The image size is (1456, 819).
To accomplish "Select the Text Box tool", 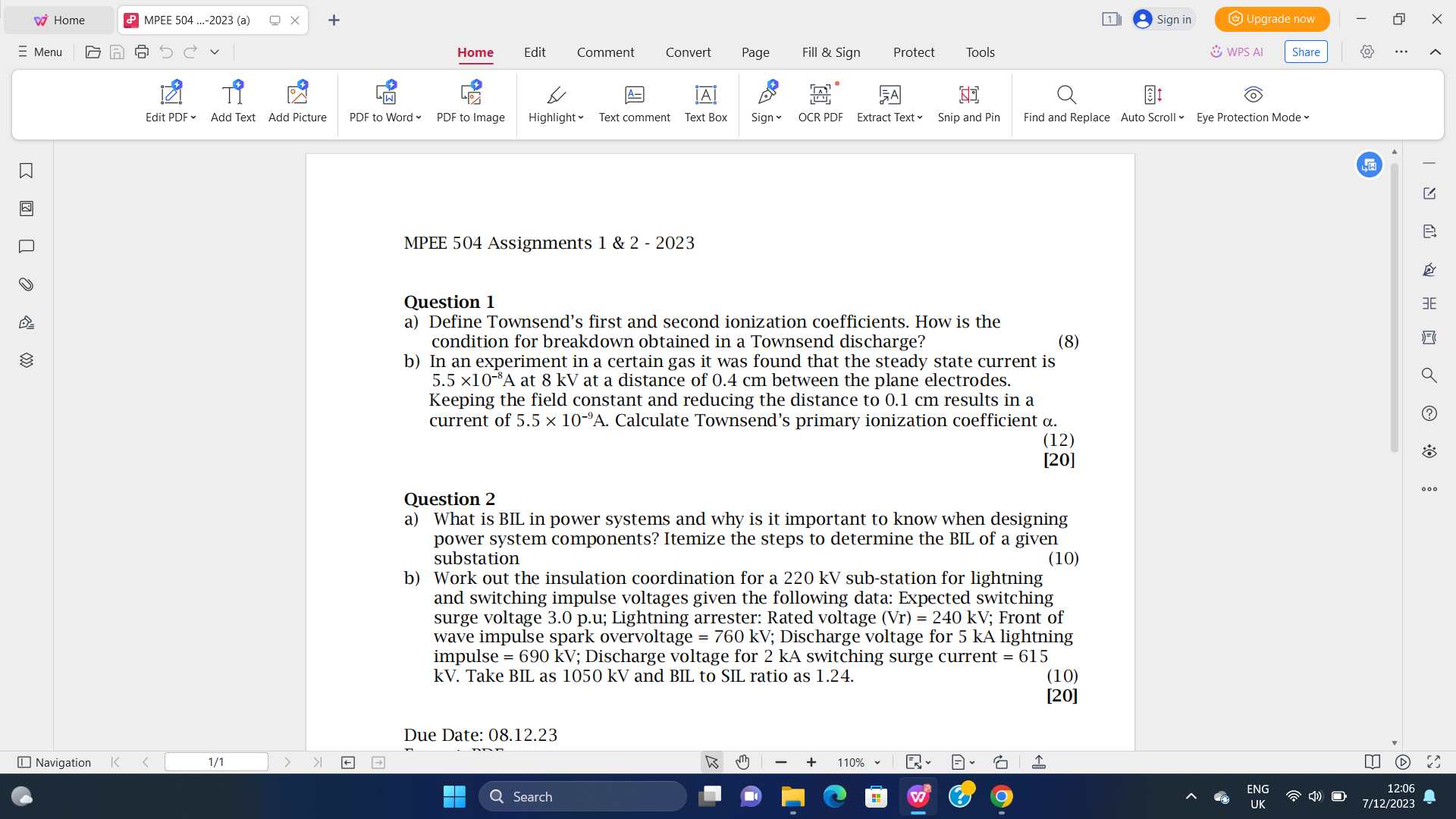I will click(704, 102).
